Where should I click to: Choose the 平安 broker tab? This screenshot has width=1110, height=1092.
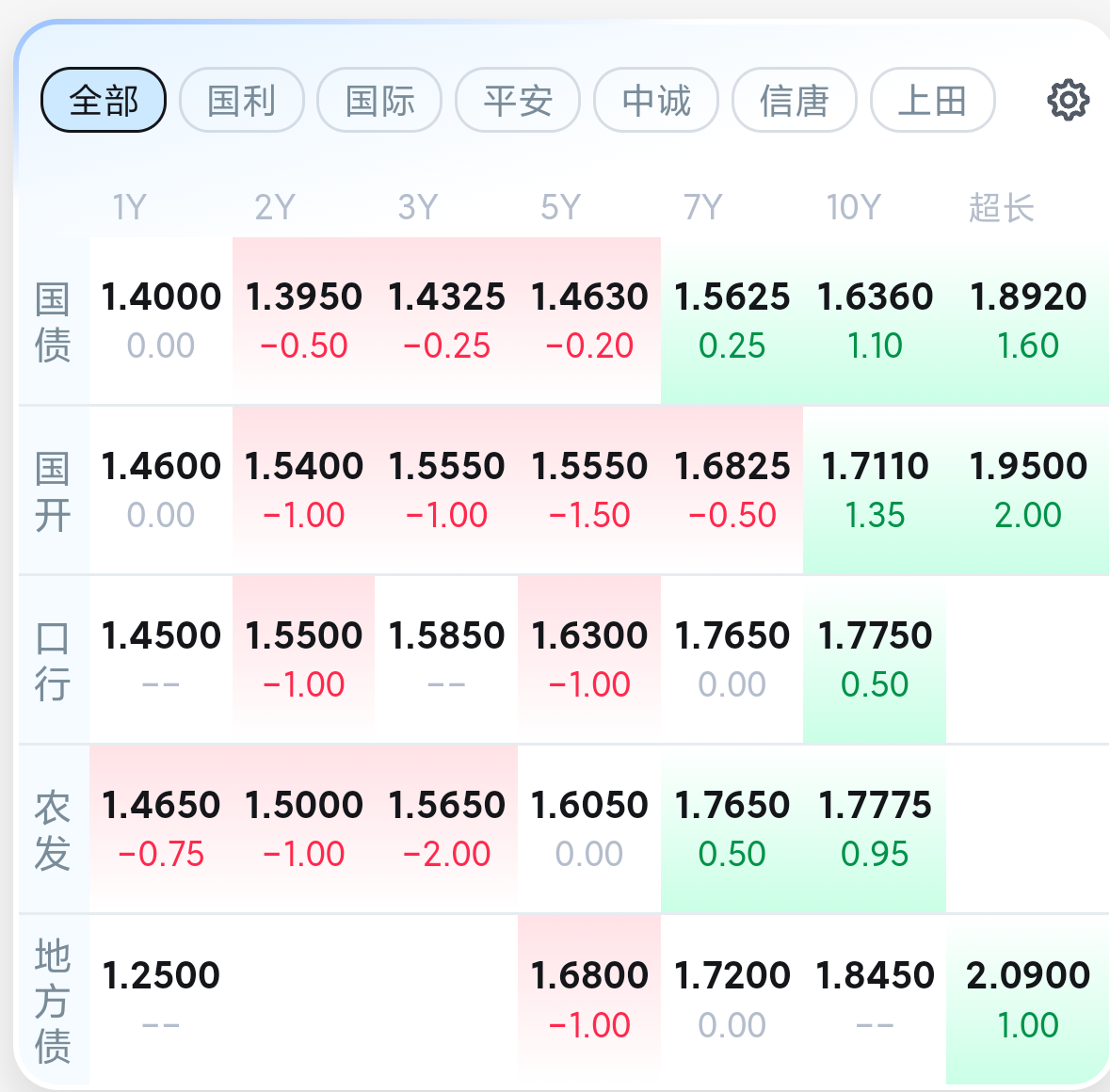[x=518, y=100]
